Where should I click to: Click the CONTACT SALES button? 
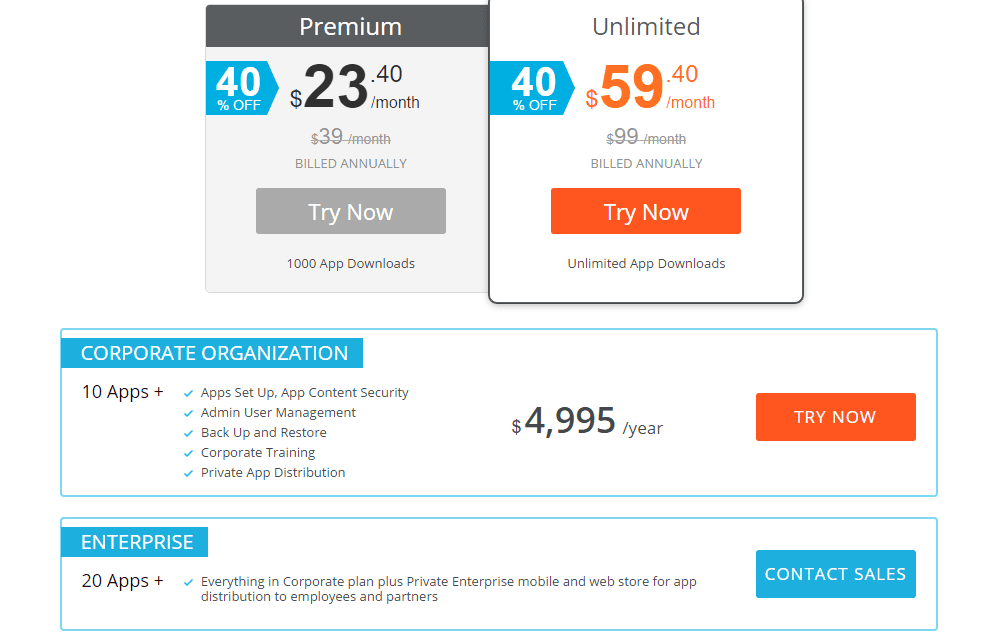[836, 574]
